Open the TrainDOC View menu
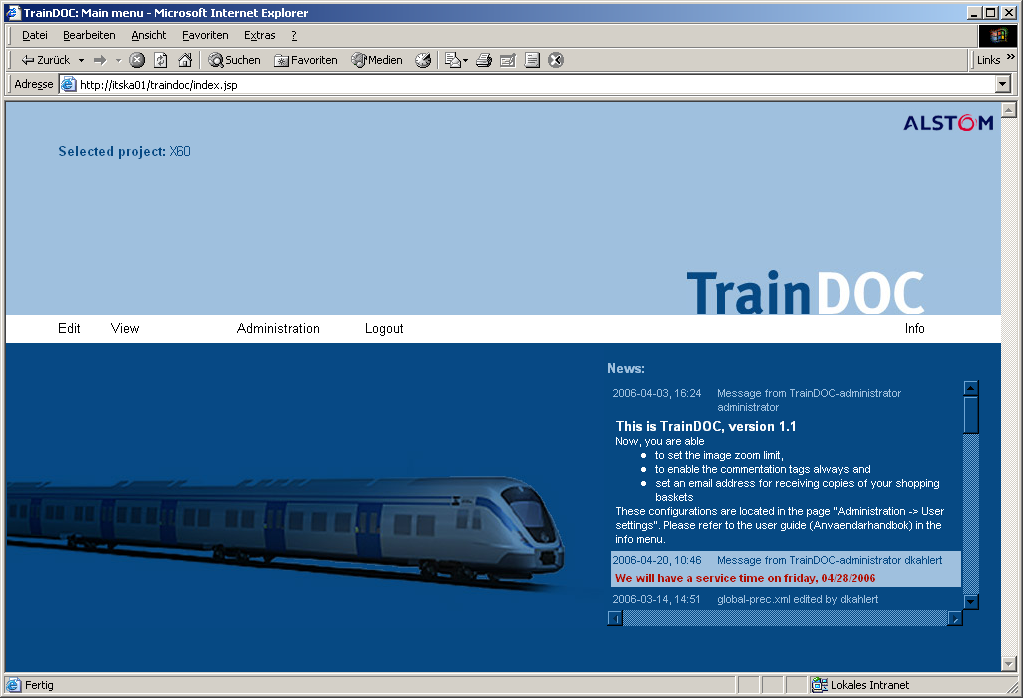The image size is (1023, 698). point(125,329)
